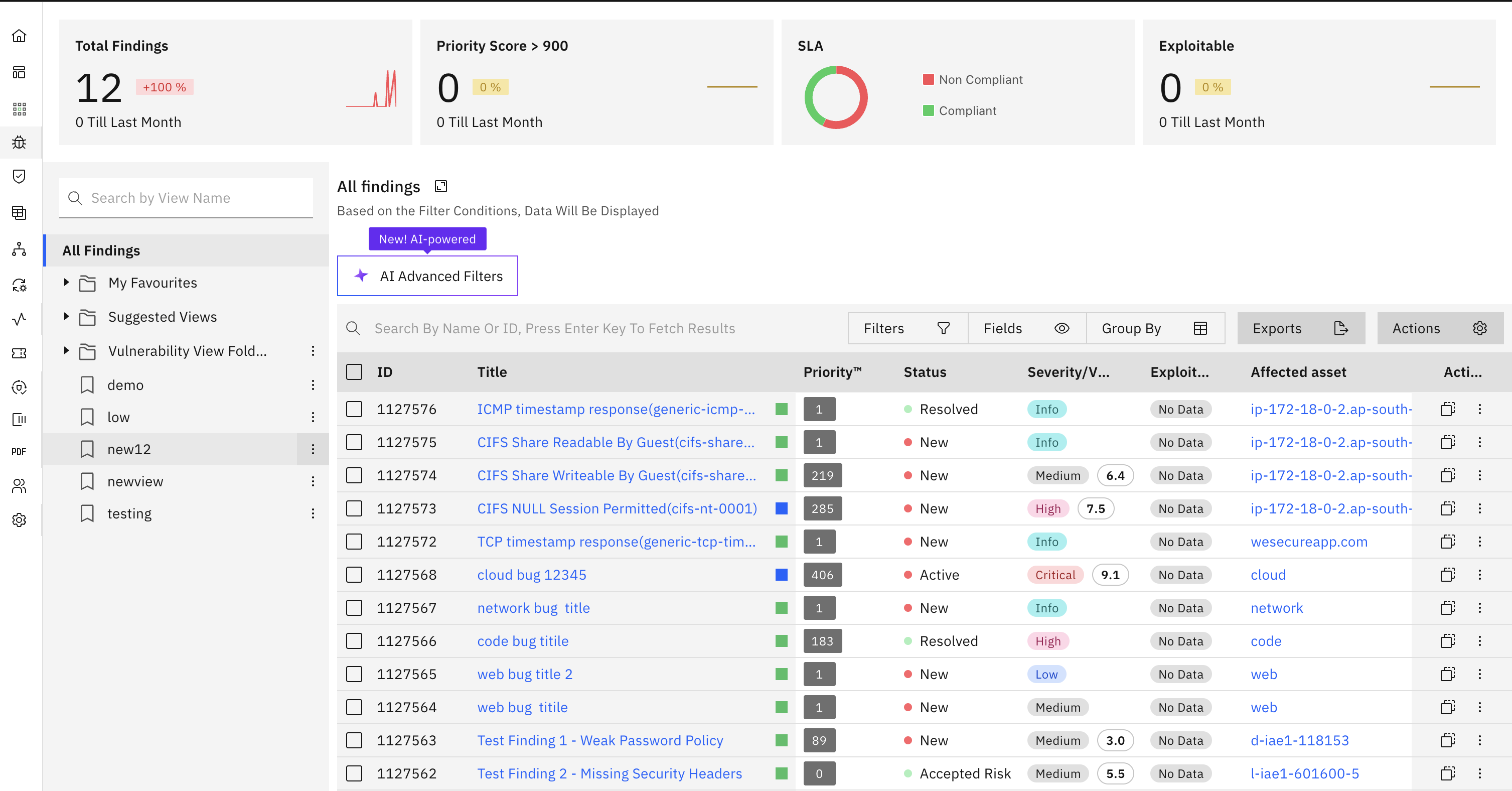
Task: Expand the My Favourites folder
Action: [66, 283]
